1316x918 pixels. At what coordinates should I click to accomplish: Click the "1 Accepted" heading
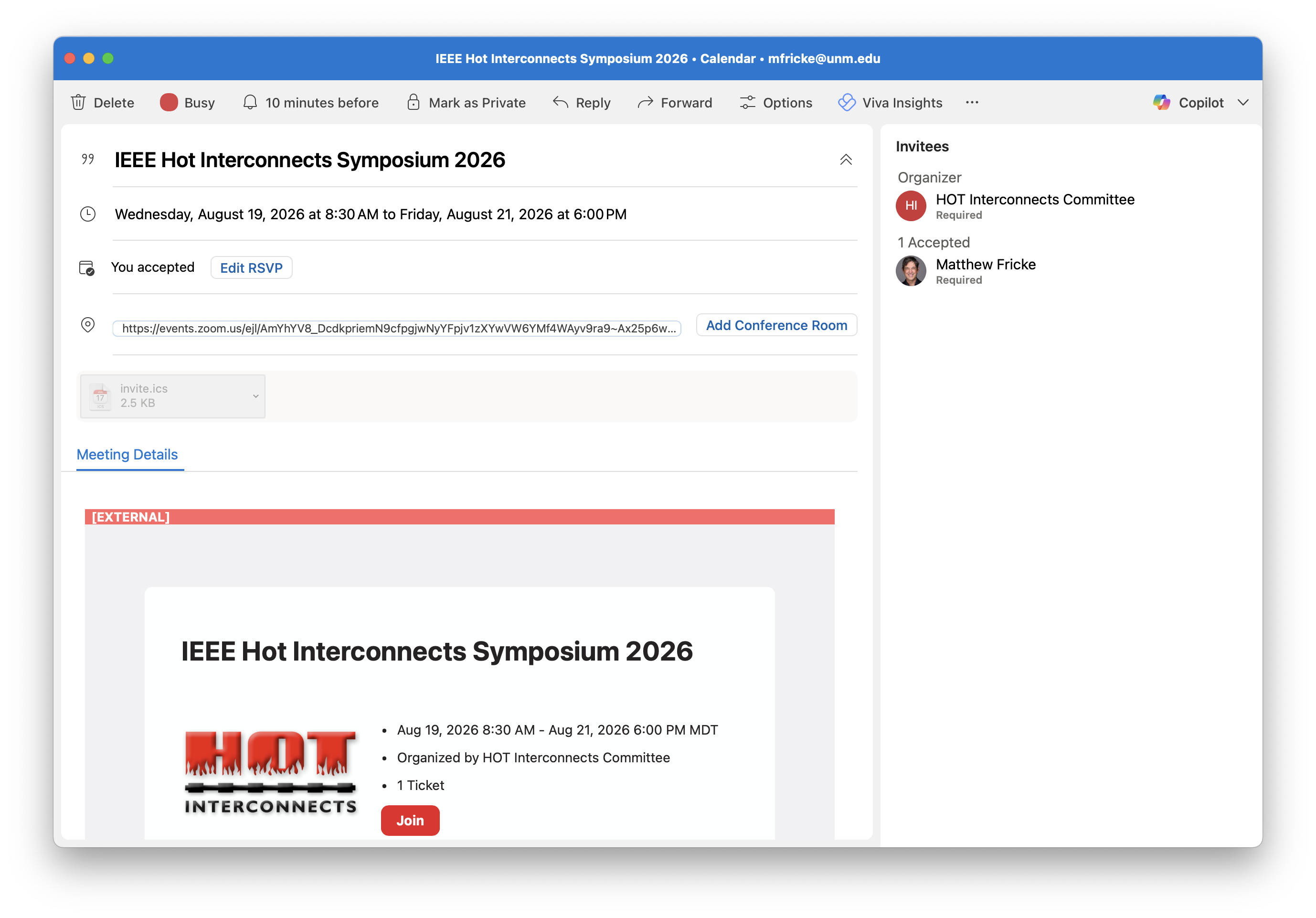[934, 243]
